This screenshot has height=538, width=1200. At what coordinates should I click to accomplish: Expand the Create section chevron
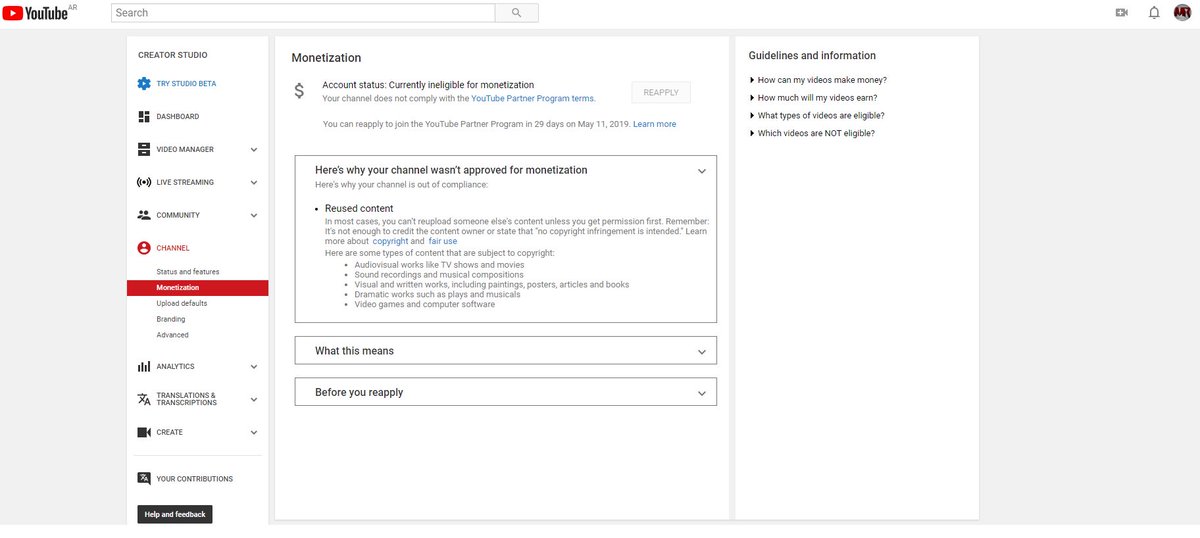[x=253, y=433]
